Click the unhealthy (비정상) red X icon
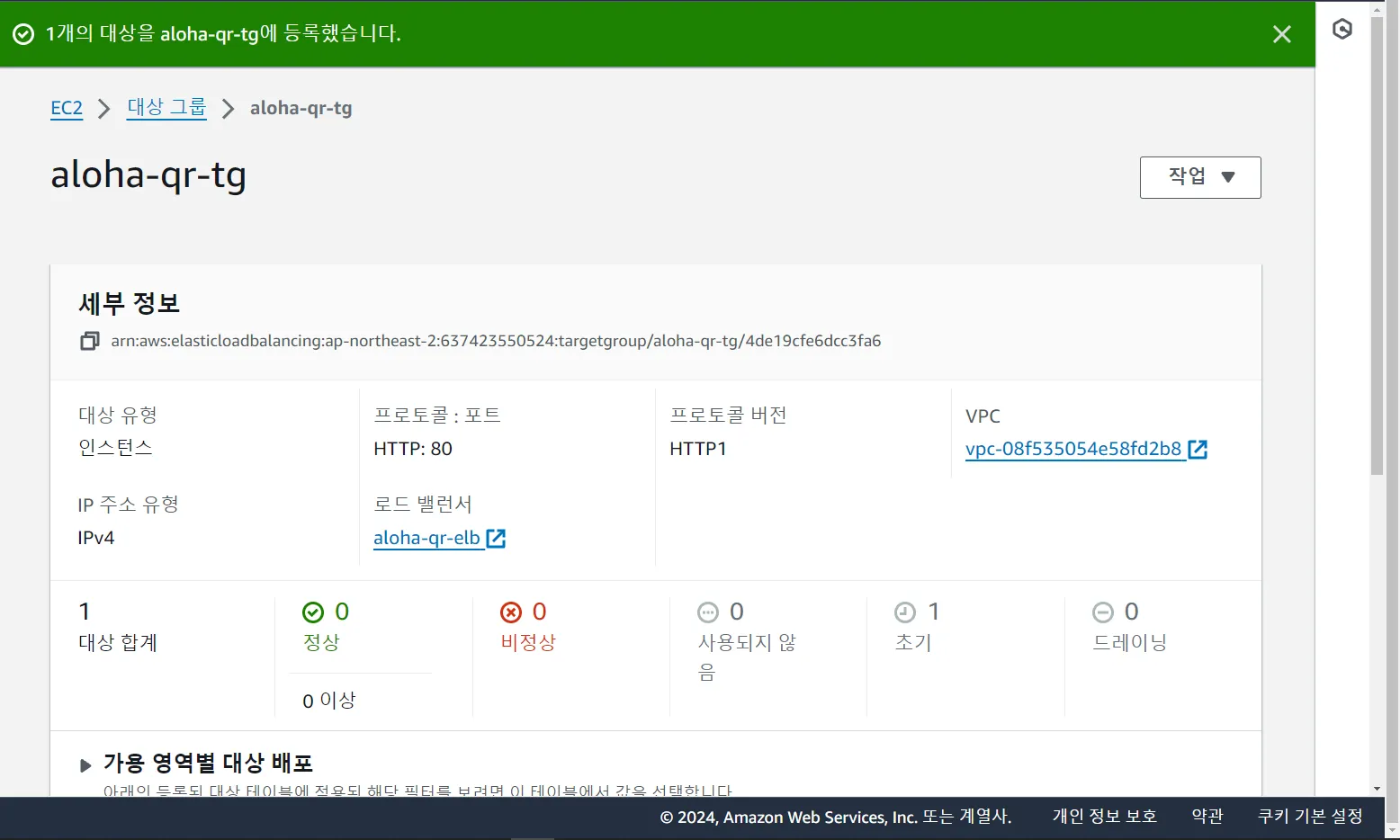Screen dimensions: 1400x840 coord(511,612)
